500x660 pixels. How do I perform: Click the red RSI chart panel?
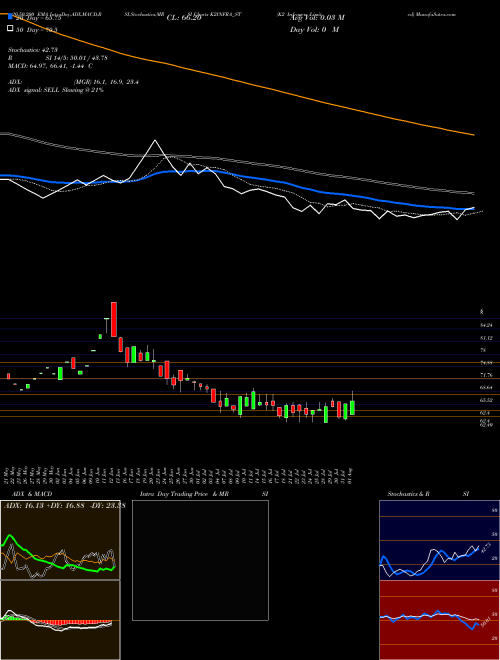point(439,620)
